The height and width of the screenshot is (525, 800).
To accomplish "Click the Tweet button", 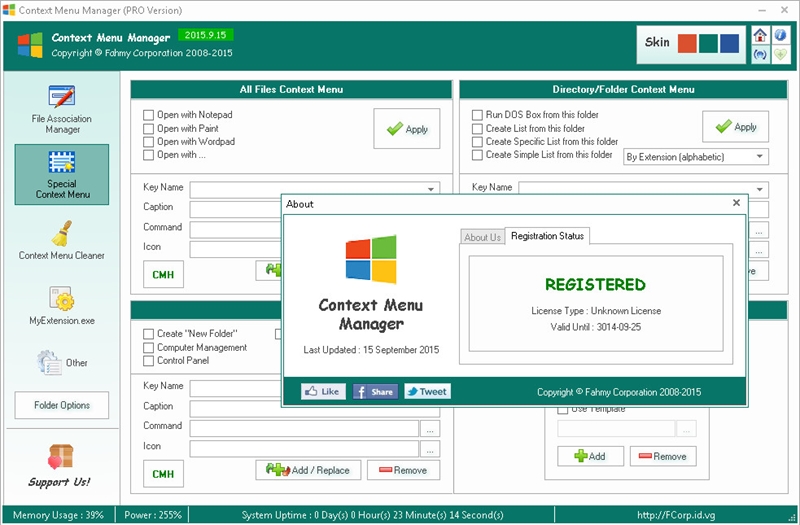I will pos(428,391).
